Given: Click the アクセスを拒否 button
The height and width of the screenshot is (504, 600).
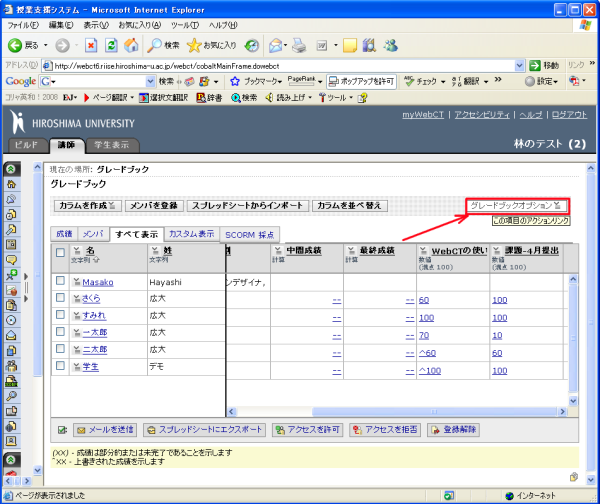Looking at the screenshot, I should (385, 430).
